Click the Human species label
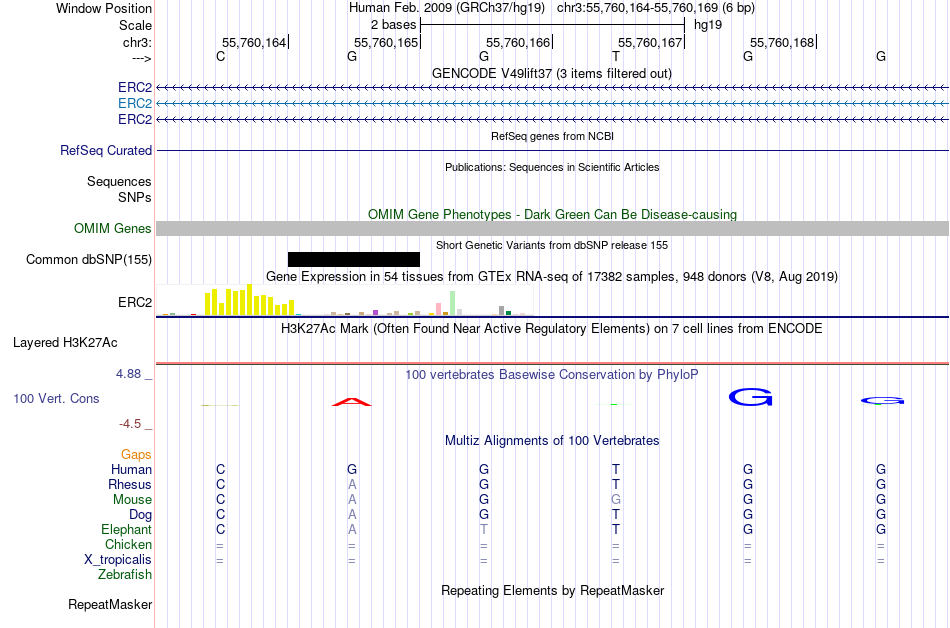The image size is (950, 628). point(131,469)
